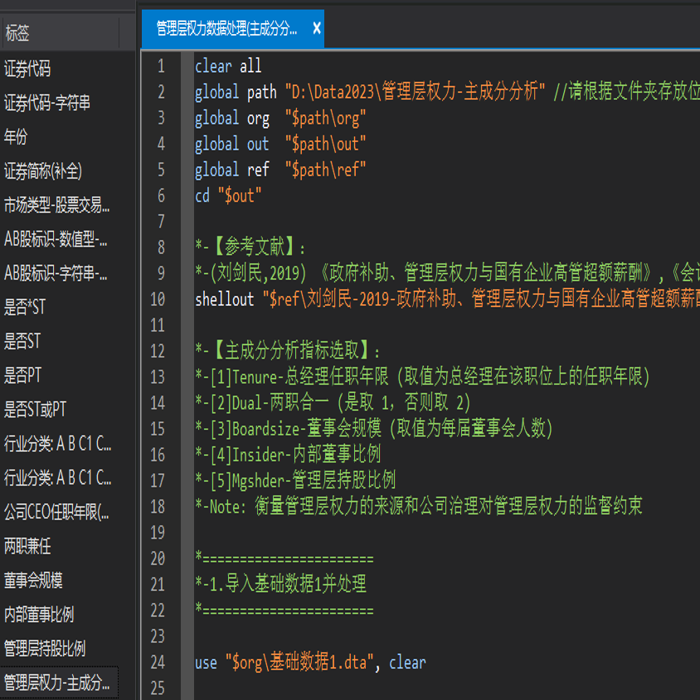Choose the 管理层持股比例 variable

coord(45,648)
